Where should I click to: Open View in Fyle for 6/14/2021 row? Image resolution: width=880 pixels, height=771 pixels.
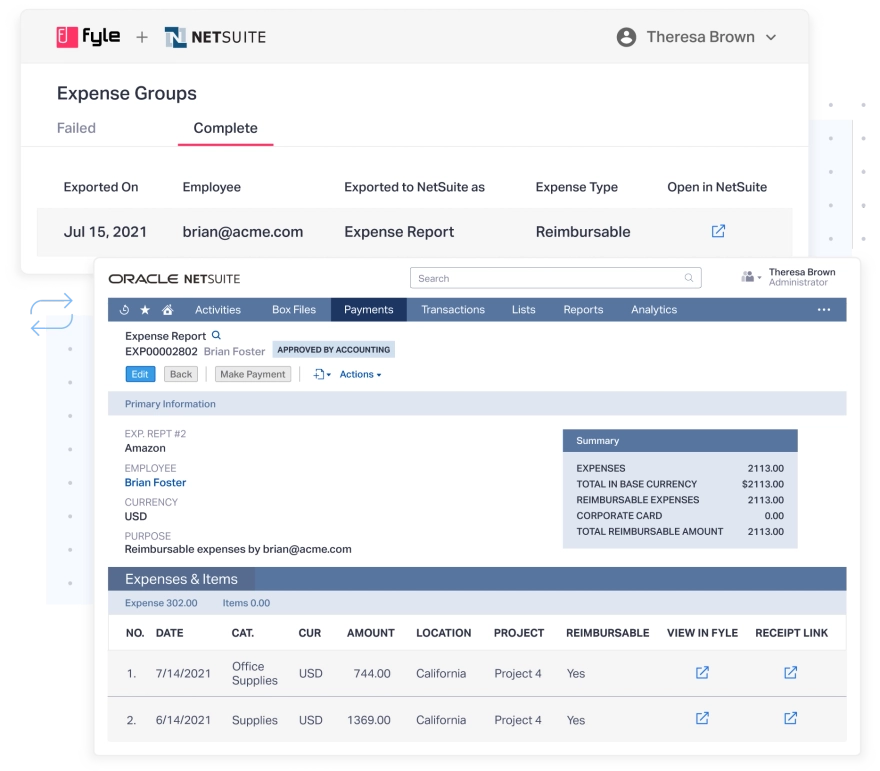(x=702, y=718)
